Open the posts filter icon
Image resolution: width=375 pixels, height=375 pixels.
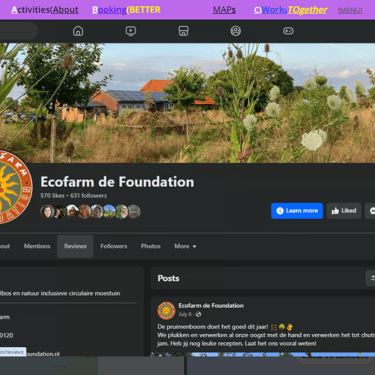(371, 278)
